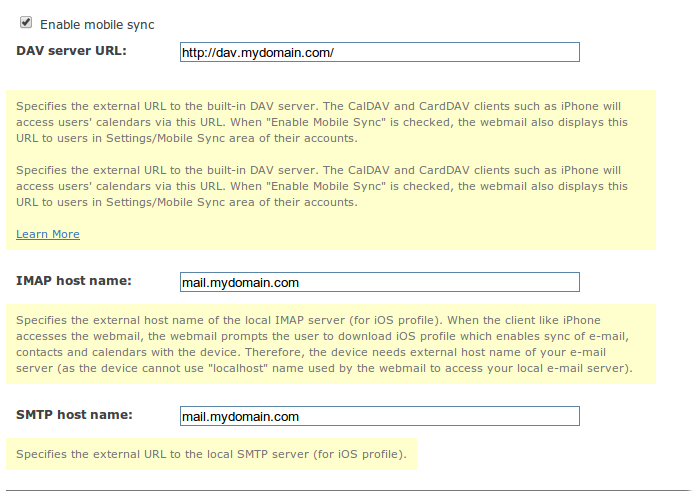Click the http://dav.mydomain.com/ text in DAV field
This screenshot has height=500, width=700.
[x=257, y=53]
